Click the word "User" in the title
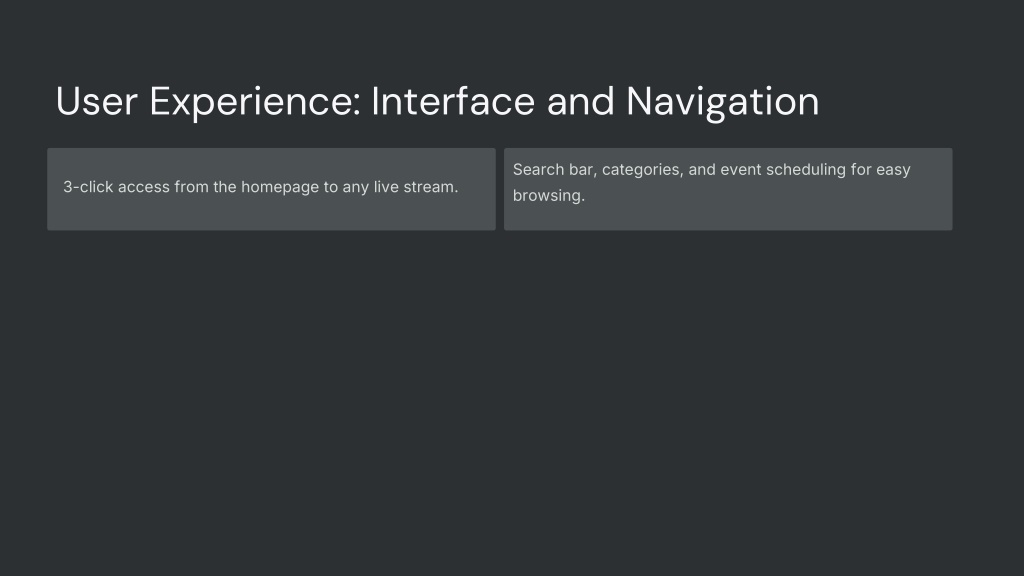Image resolution: width=1024 pixels, height=576 pixels. [97, 102]
